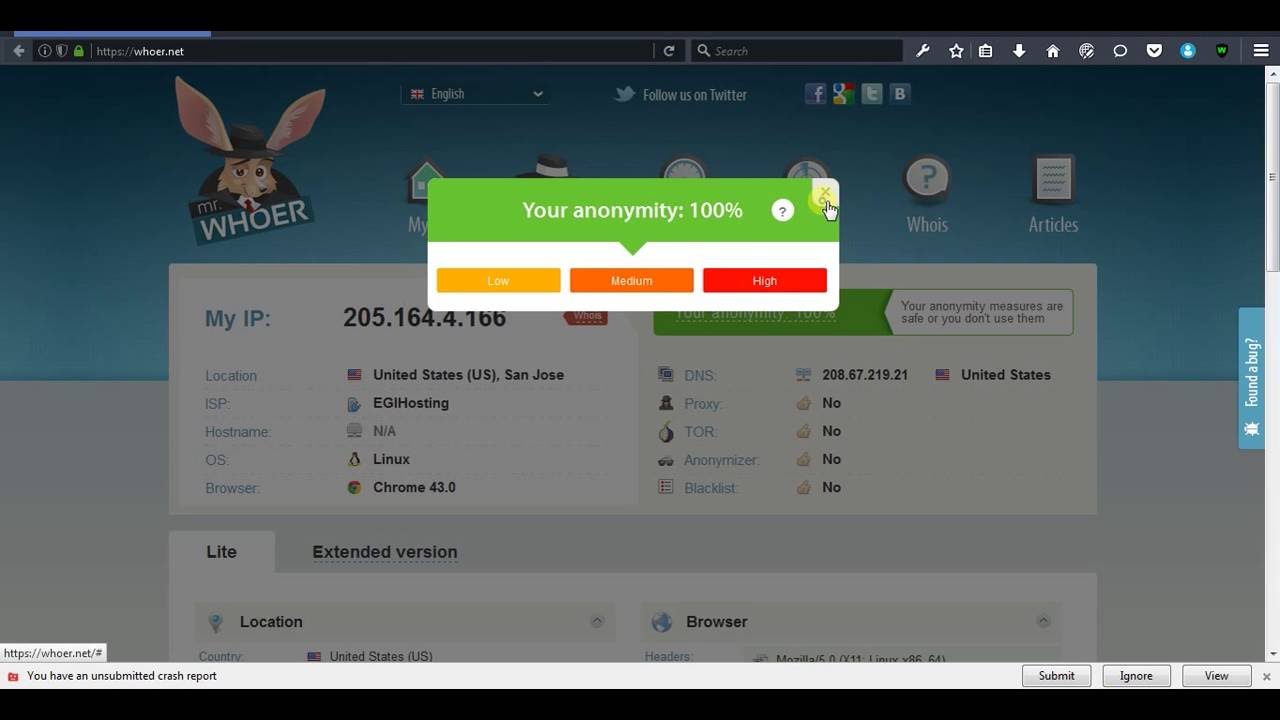Go back using the browser back arrow
This screenshot has width=1280, height=720.
coord(19,51)
